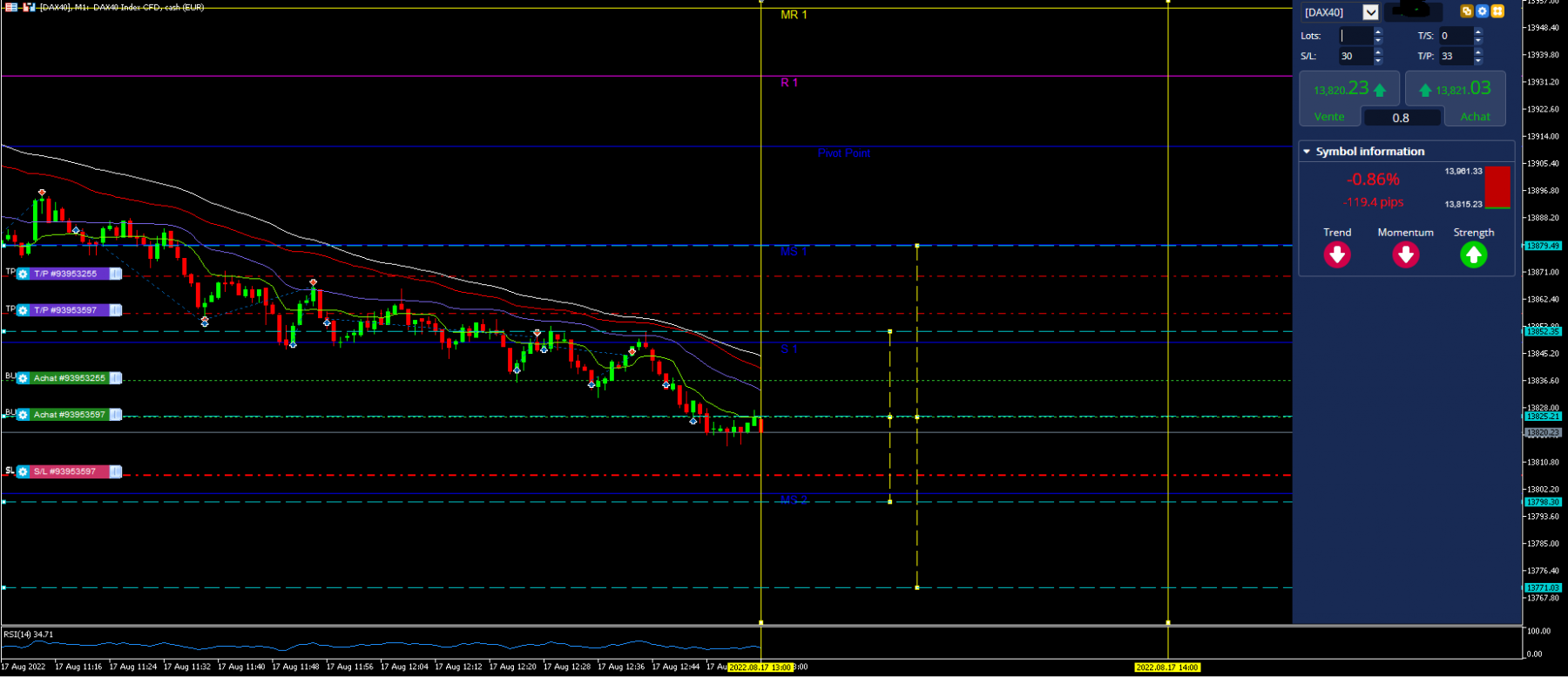Click the -119.4 pips value
This screenshot has width=1568, height=678.
point(1373,202)
